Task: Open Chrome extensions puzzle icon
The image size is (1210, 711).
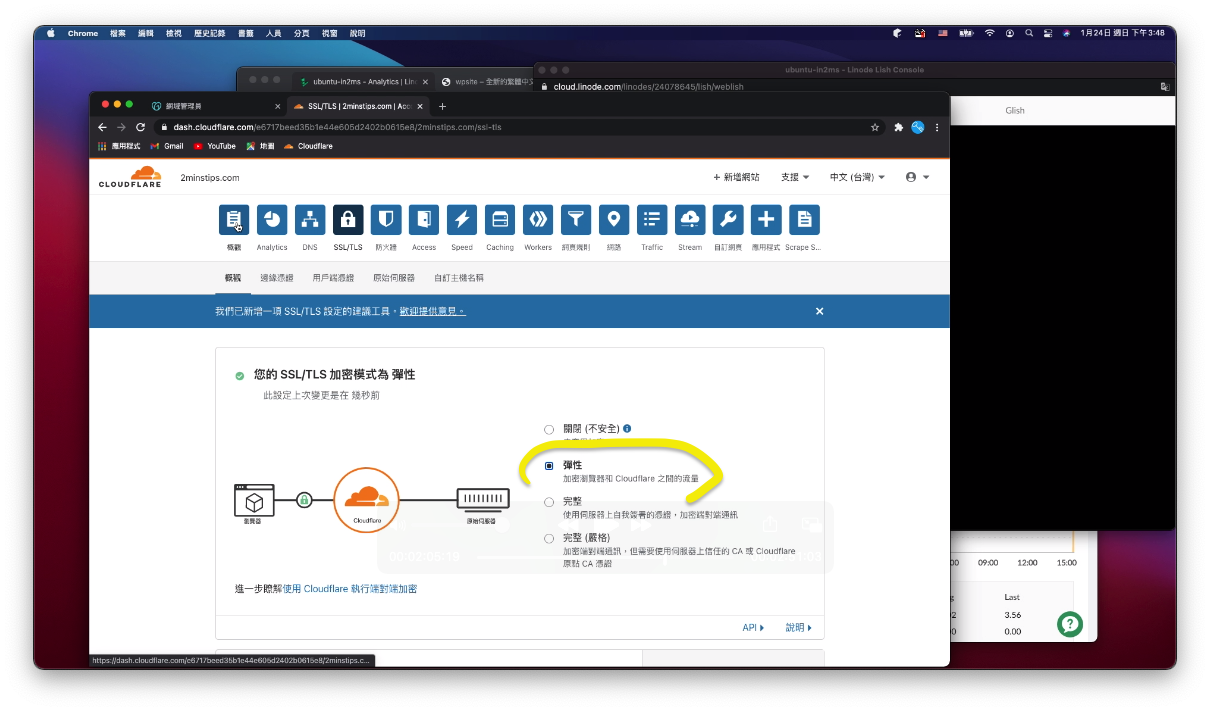Action: tap(899, 127)
